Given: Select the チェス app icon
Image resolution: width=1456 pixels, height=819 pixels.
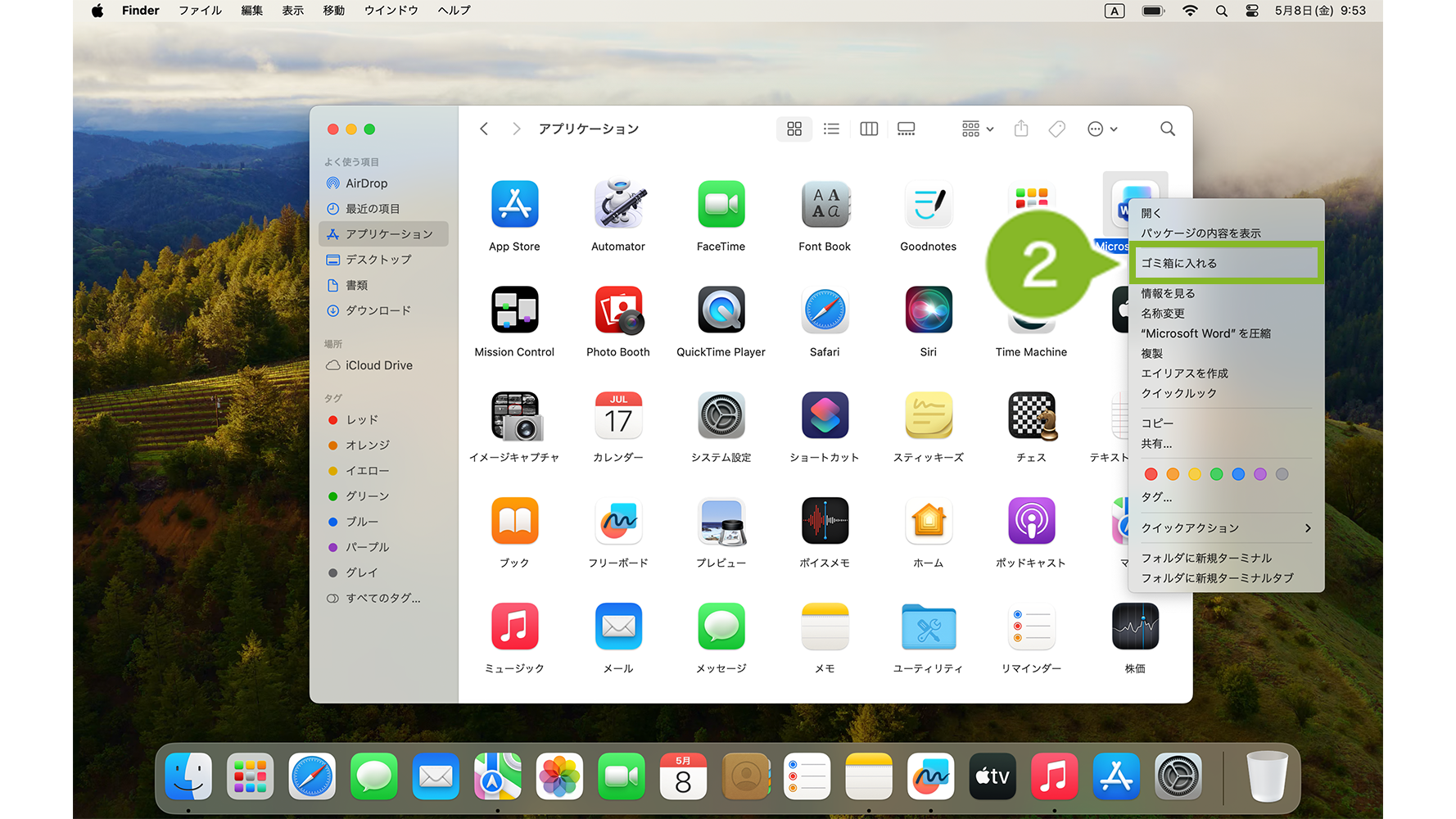Looking at the screenshot, I should pos(1033,416).
